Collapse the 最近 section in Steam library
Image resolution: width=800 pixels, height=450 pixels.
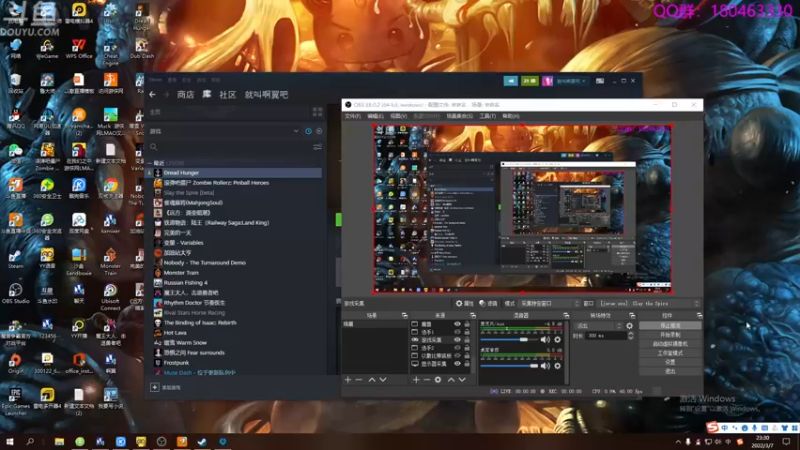149,163
